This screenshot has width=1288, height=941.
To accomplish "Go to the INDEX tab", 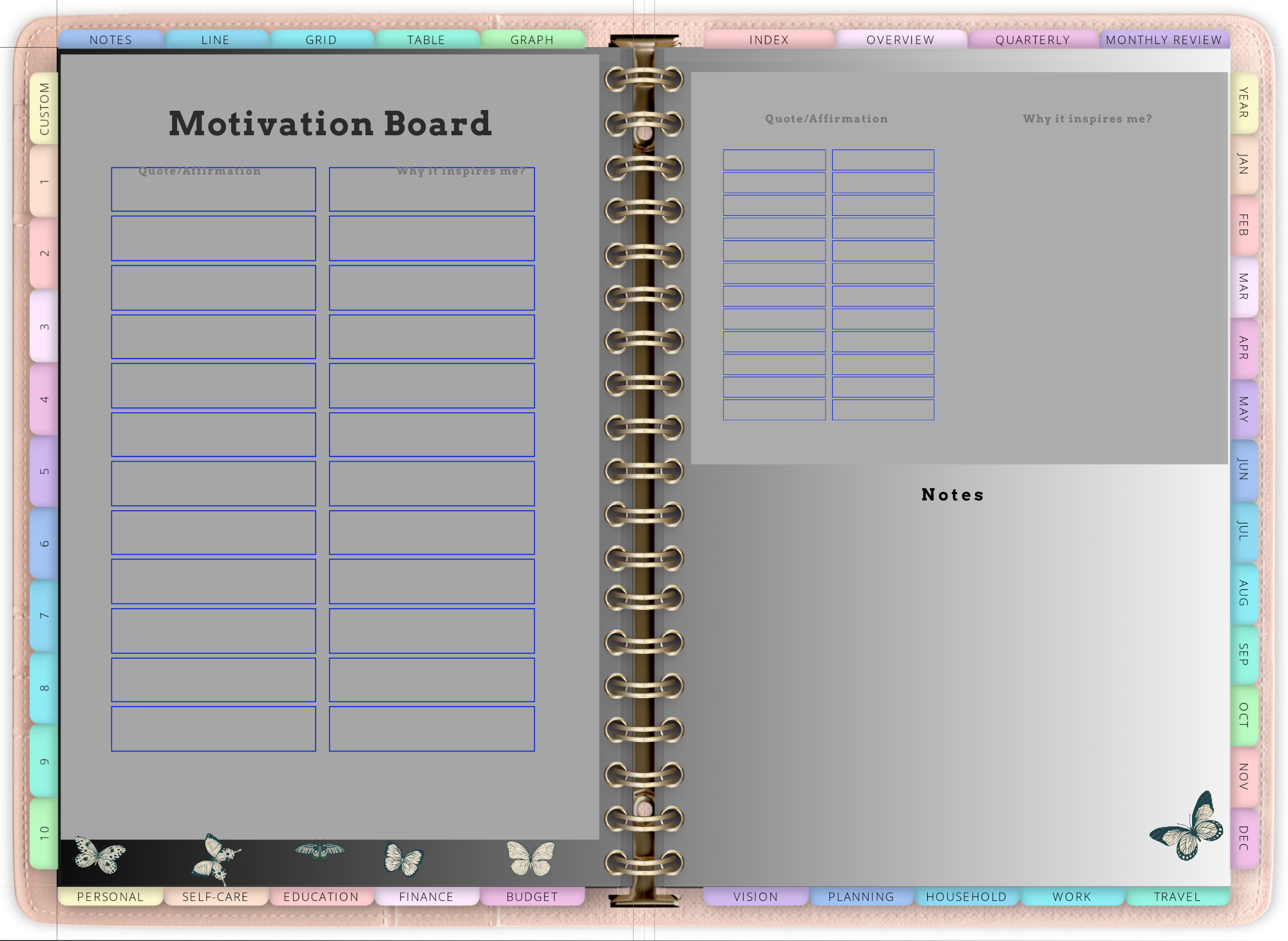I will tap(769, 40).
